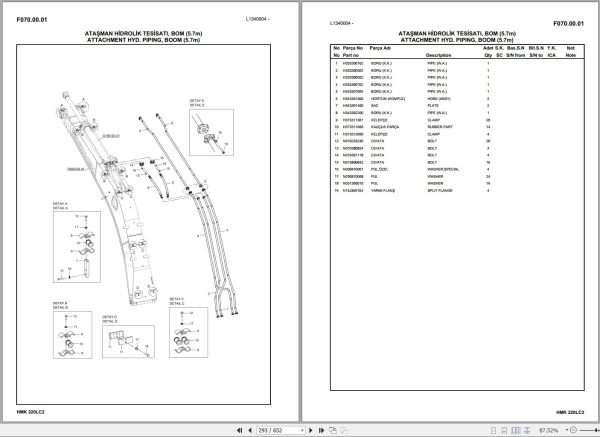Click the DETAY D detail label
The image size is (600, 437).
coord(109,317)
